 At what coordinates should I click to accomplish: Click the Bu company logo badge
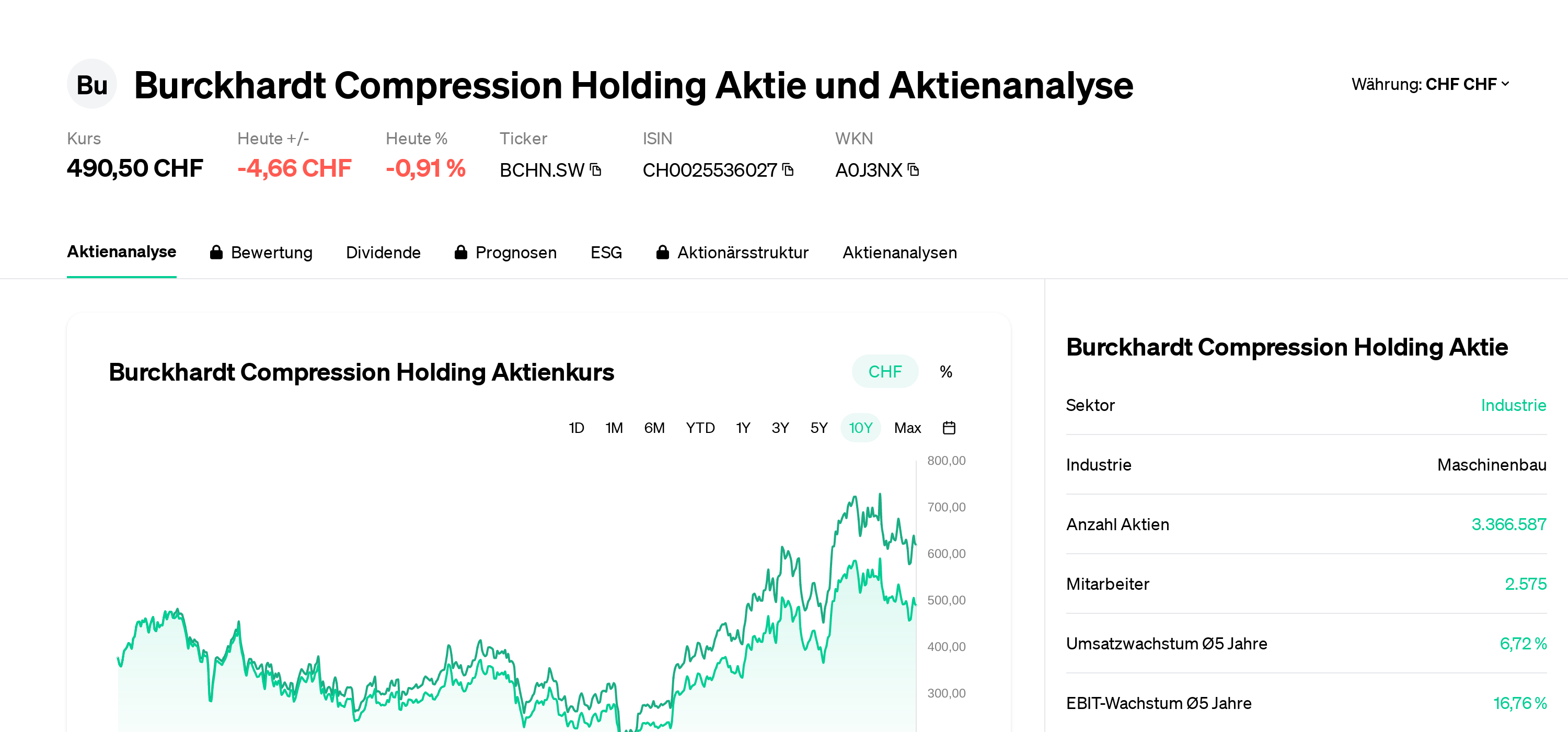(92, 84)
